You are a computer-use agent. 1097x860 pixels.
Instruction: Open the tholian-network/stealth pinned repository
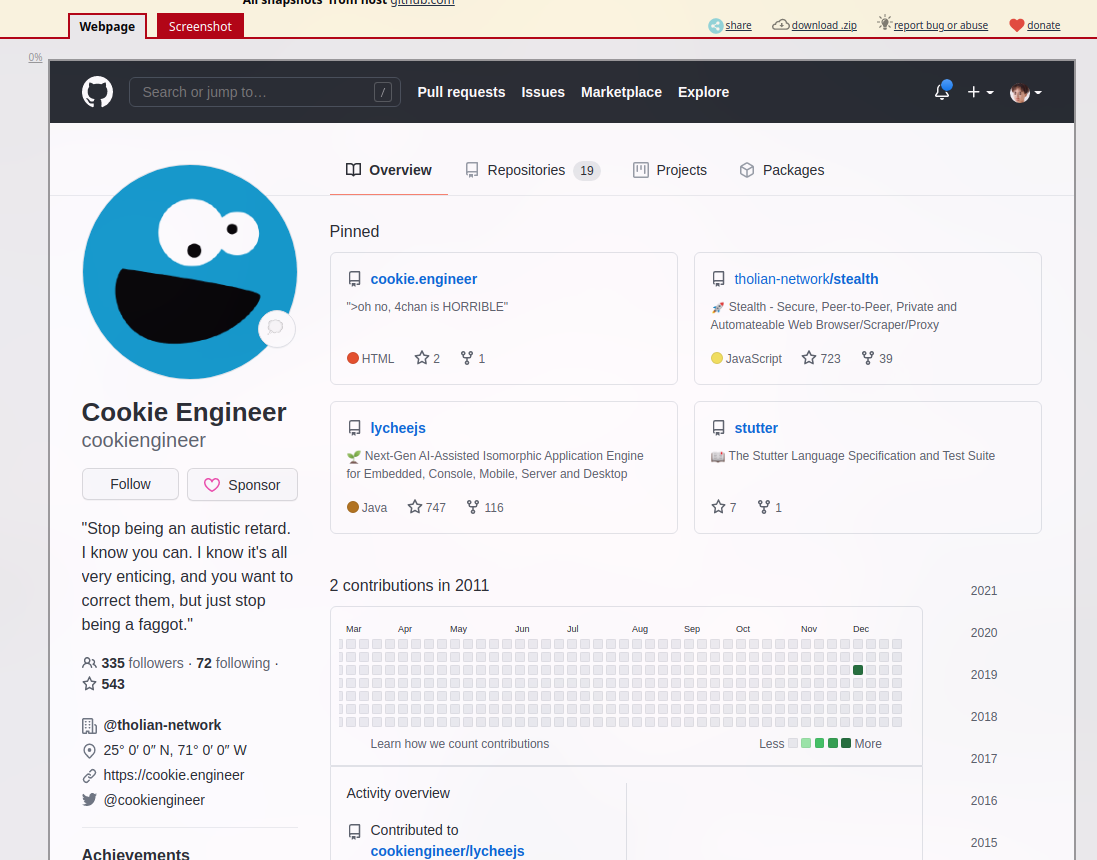point(806,279)
